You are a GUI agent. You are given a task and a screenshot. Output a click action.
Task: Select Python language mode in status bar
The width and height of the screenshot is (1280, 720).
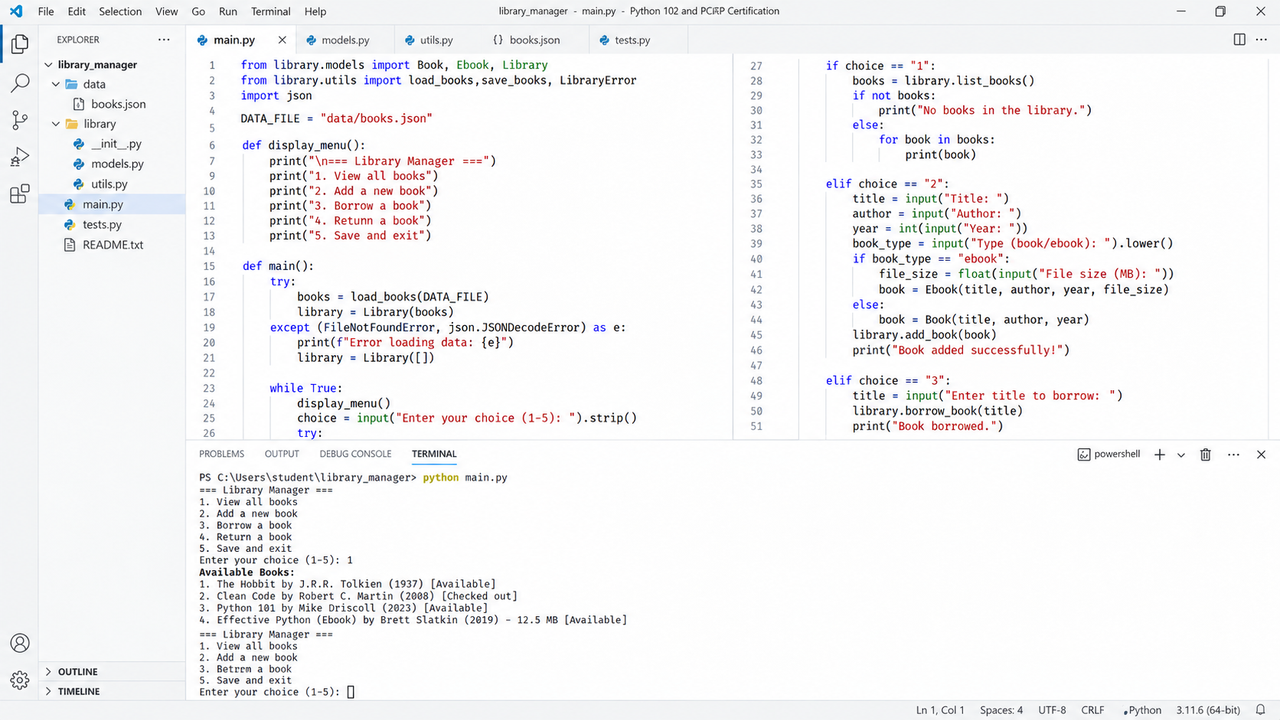pos(1143,710)
